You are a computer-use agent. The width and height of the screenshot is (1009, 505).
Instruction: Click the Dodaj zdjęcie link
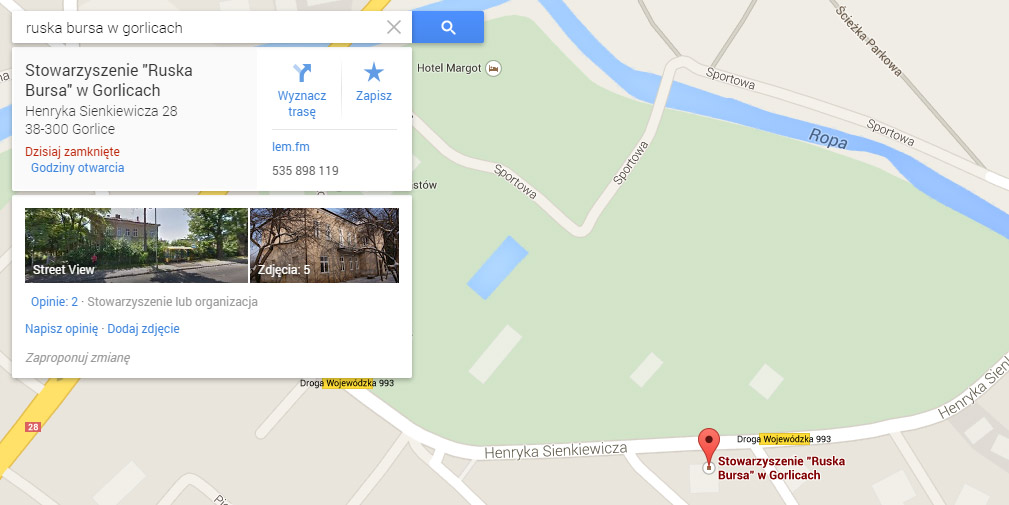click(x=143, y=329)
